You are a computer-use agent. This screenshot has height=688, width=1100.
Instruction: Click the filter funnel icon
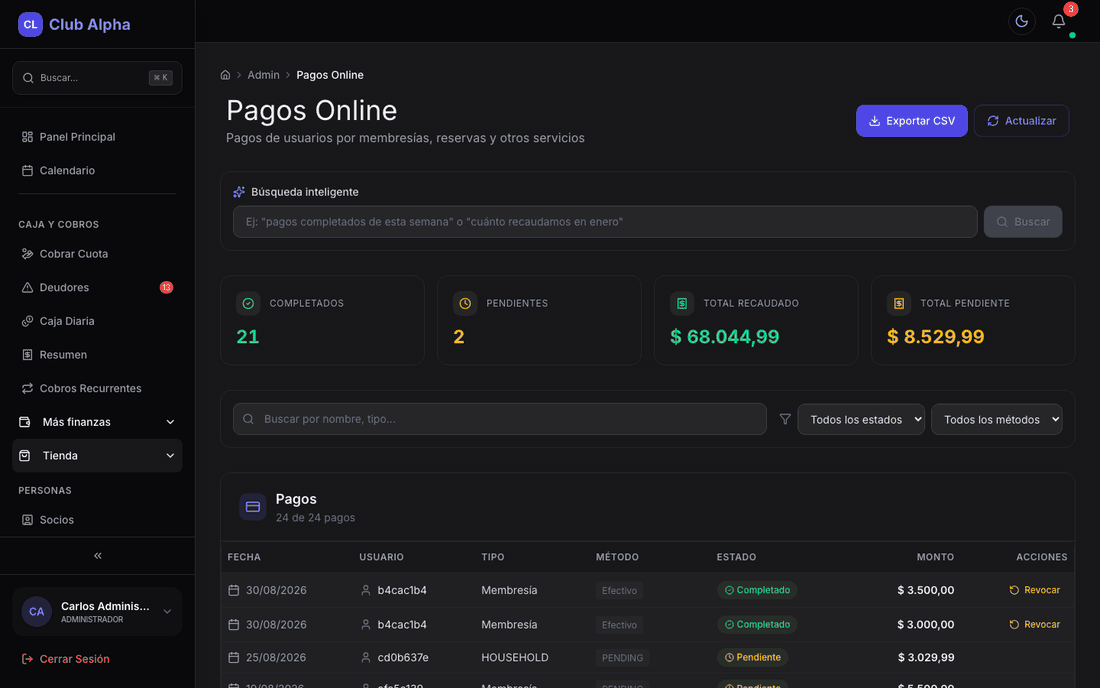785,419
